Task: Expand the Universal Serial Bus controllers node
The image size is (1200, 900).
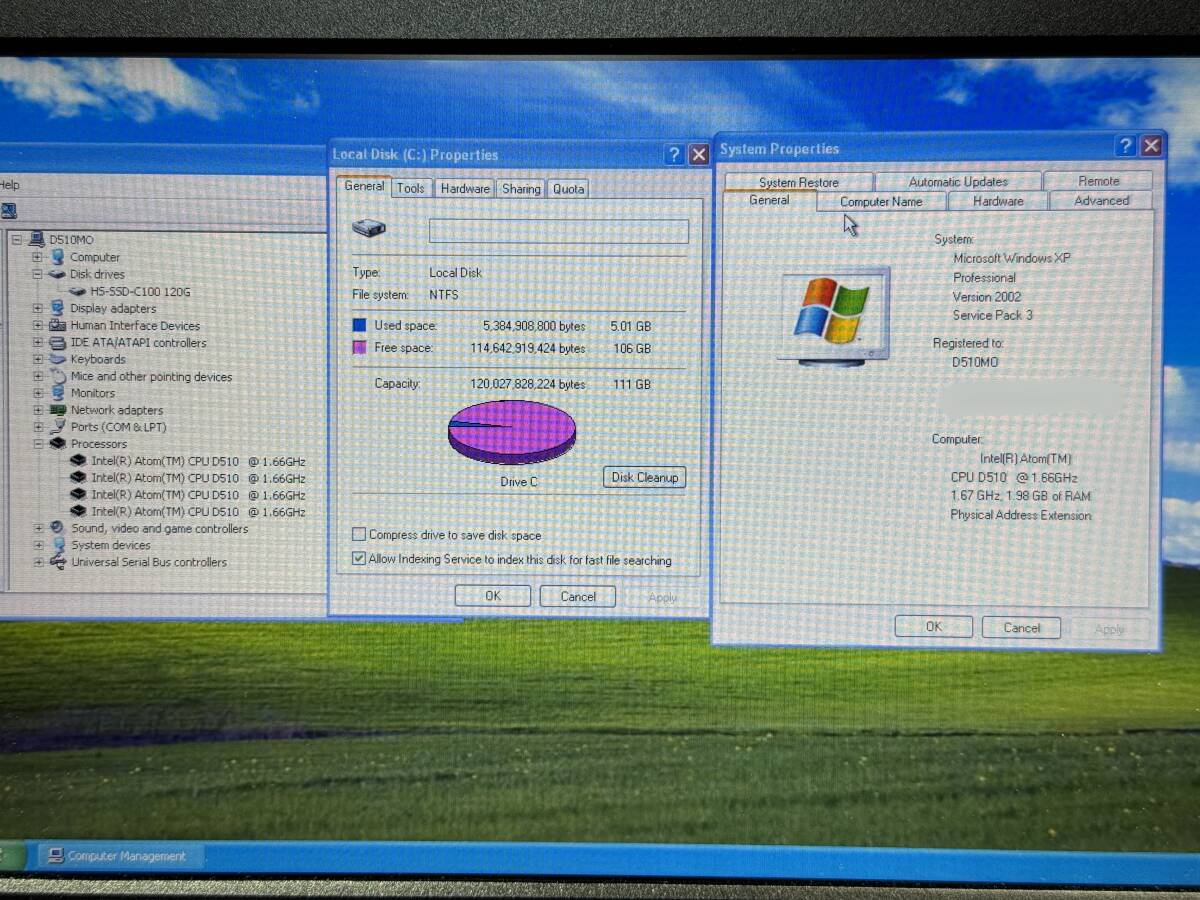Action: click(38, 562)
